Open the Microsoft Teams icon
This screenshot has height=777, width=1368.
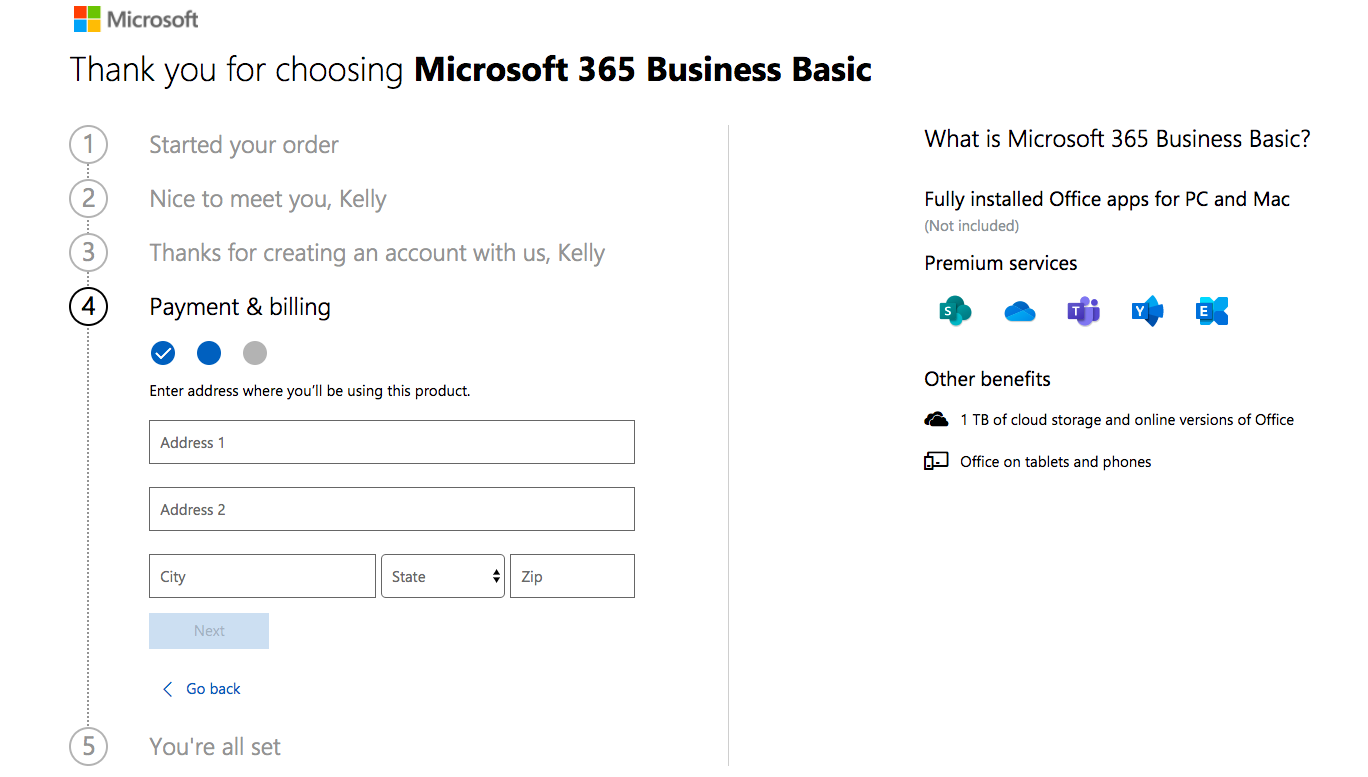coord(1083,311)
